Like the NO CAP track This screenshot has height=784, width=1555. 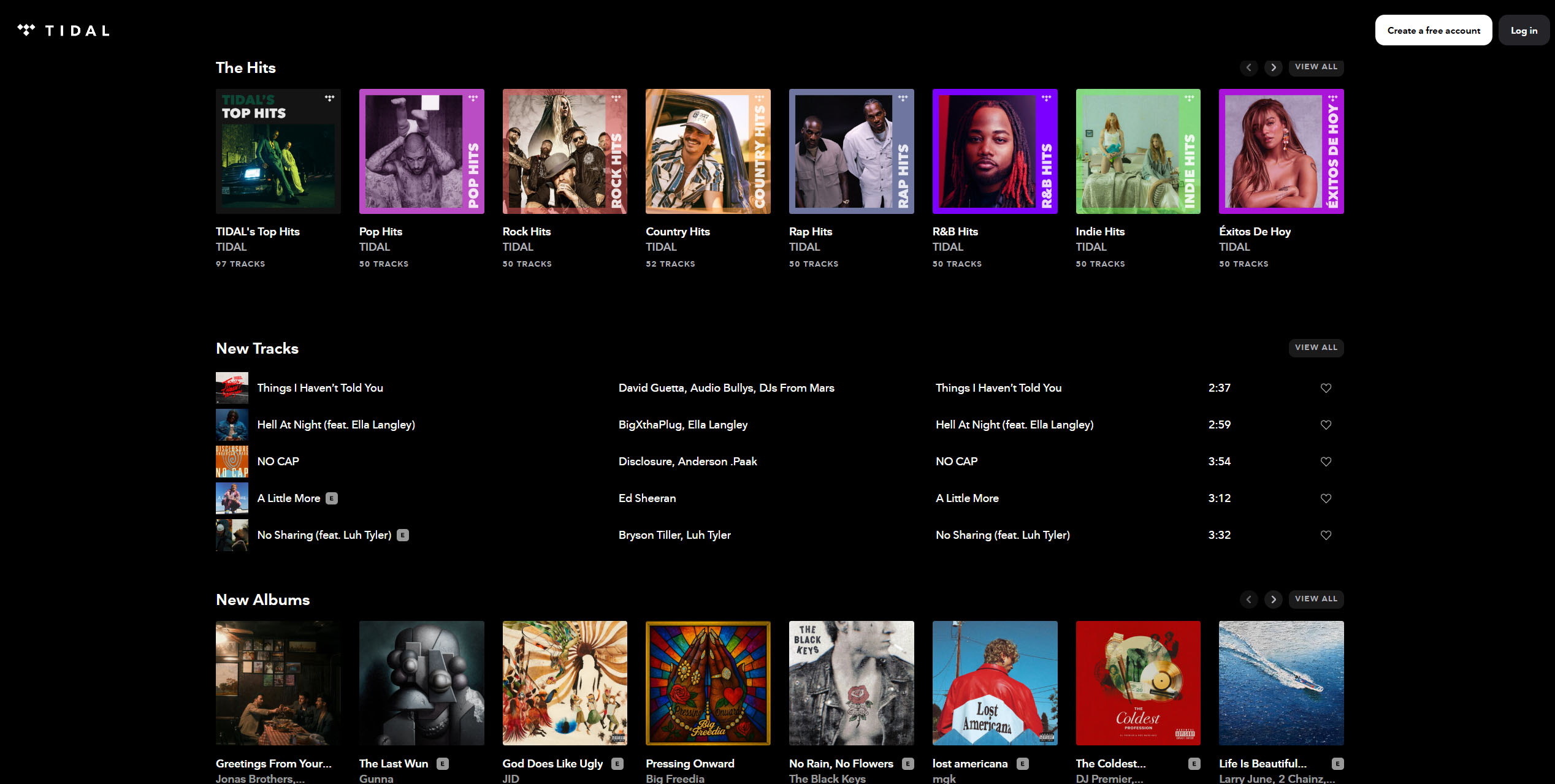point(1326,462)
